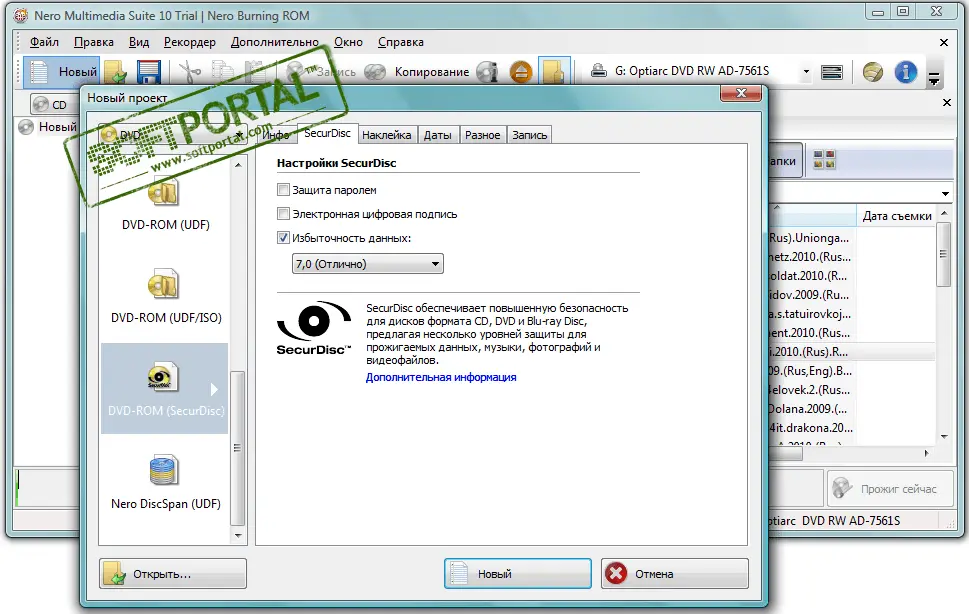Screen dimensions: 969x614
Task: Open the 7,0 (Отлично) redundancy dropdown
Action: 367,264
